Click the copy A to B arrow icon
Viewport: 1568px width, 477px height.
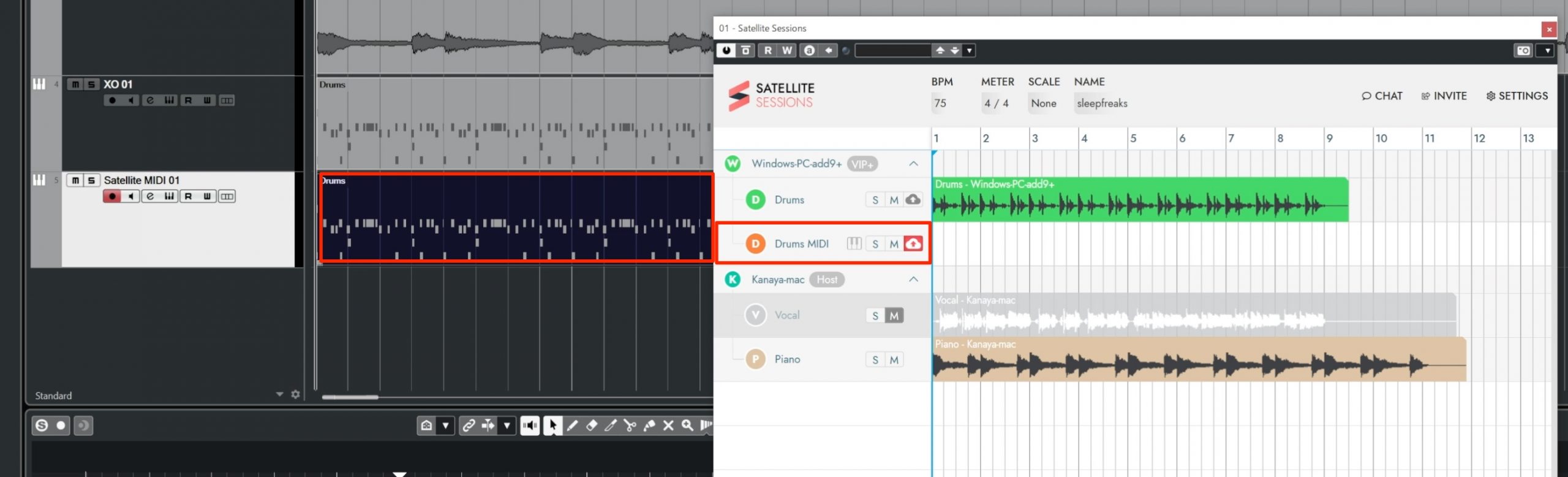[x=828, y=50]
